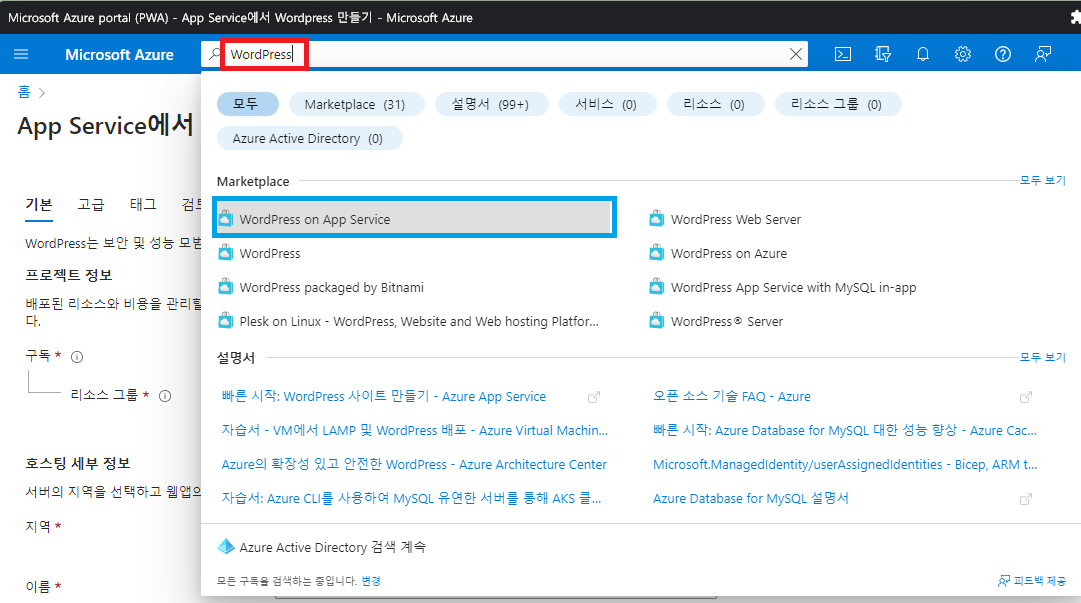The width and height of the screenshot is (1081, 603).
Task: Open the Marketplace 모두 보기 link
Action: click(1042, 181)
